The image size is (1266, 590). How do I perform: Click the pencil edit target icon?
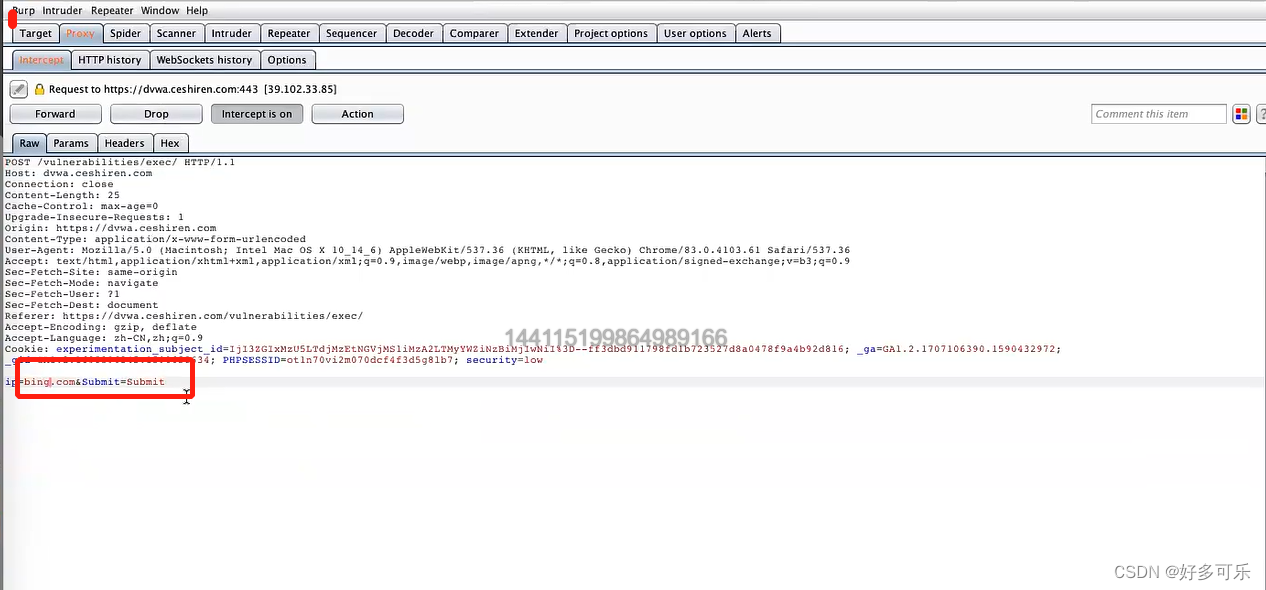[19, 89]
